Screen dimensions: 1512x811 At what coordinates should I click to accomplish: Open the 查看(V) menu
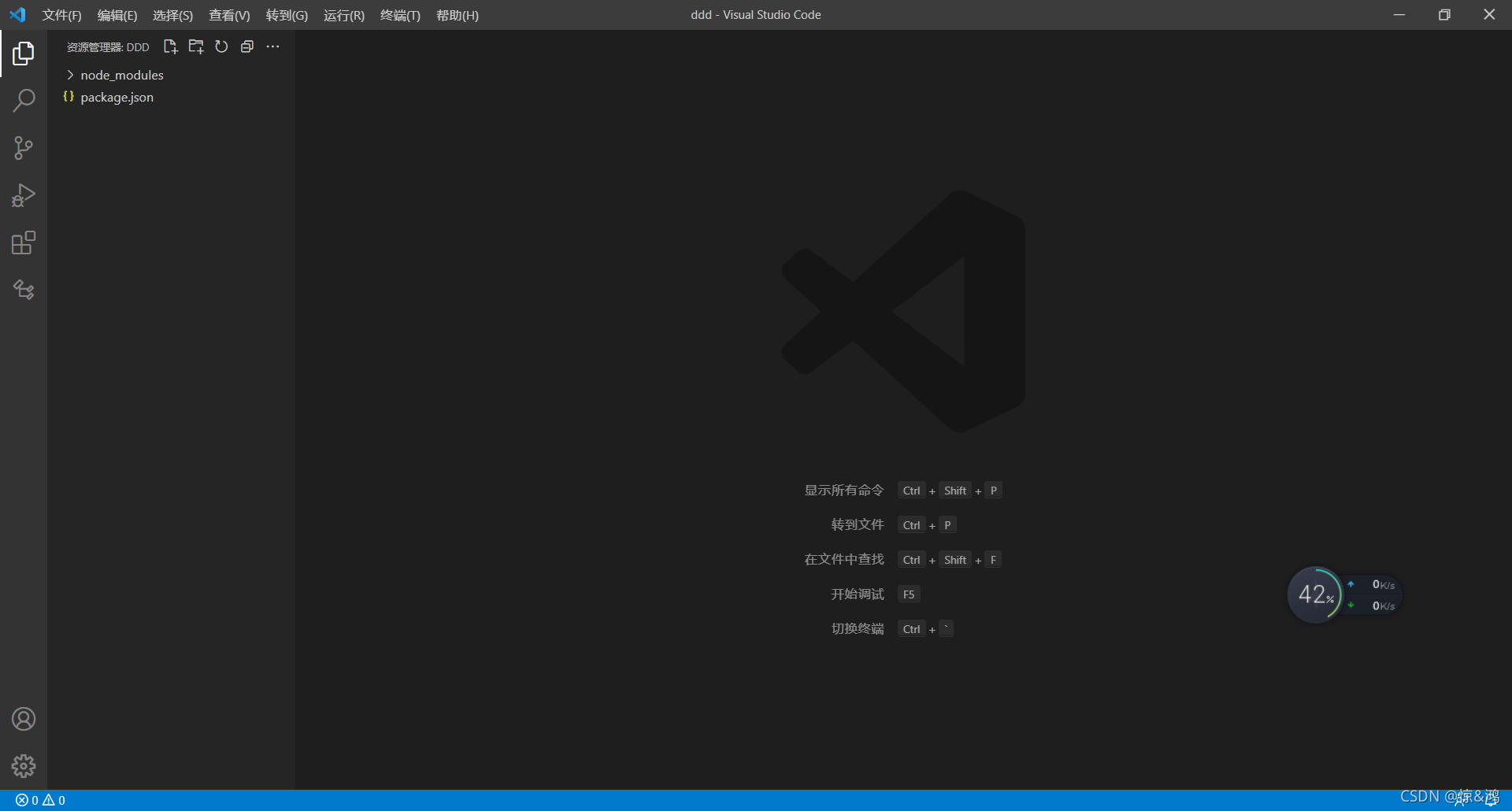tap(229, 15)
